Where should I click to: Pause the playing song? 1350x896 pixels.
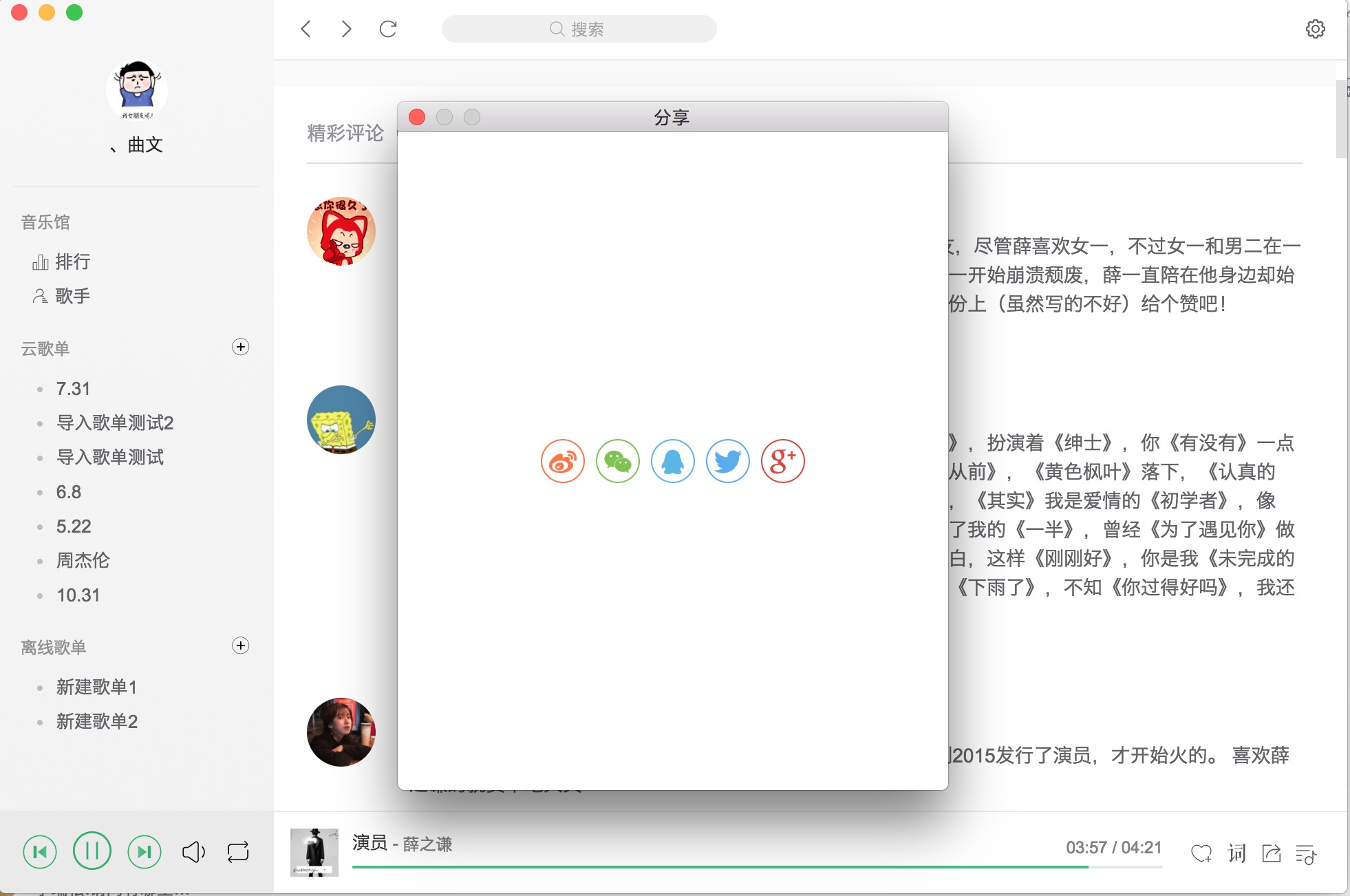click(92, 851)
